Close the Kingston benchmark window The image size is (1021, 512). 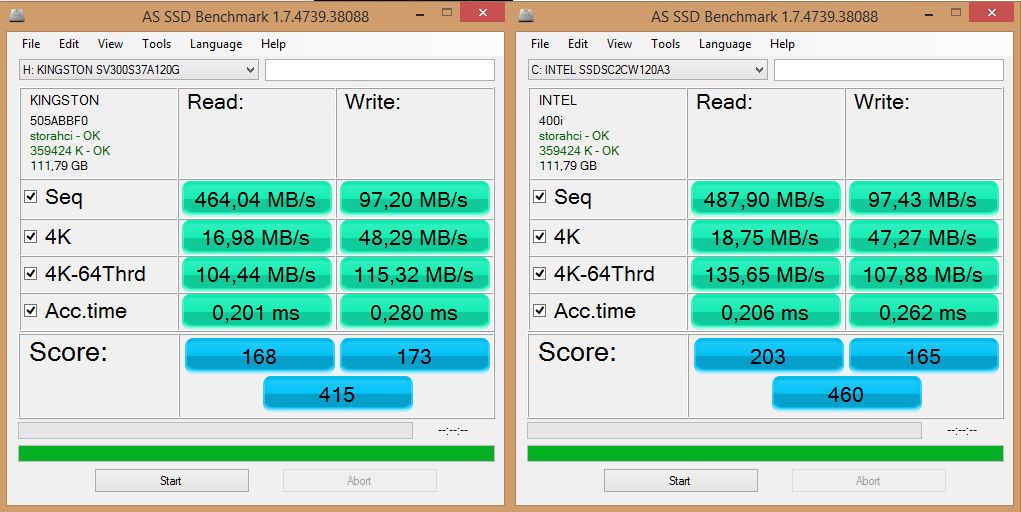click(x=482, y=12)
